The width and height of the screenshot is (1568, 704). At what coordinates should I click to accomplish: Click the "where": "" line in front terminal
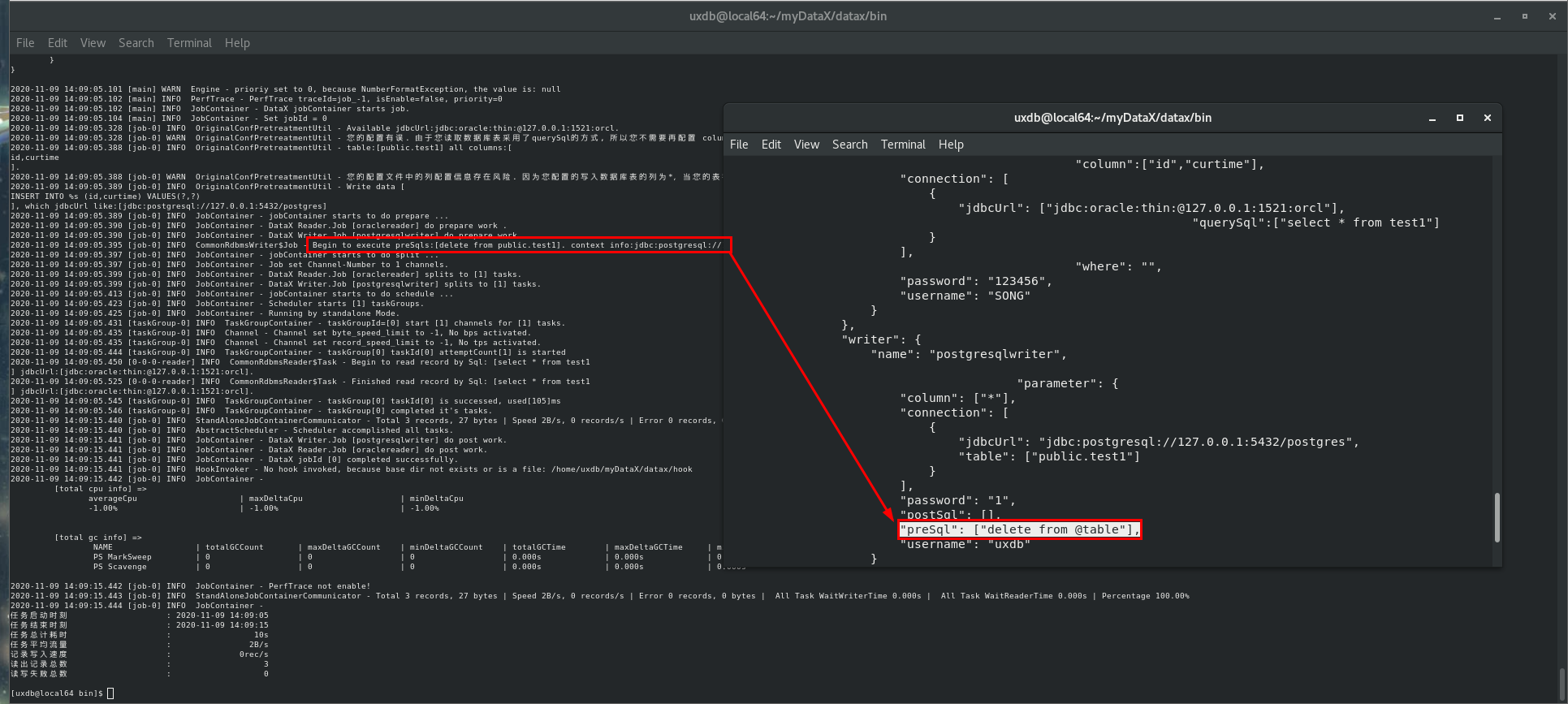click(x=1118, y=266)
